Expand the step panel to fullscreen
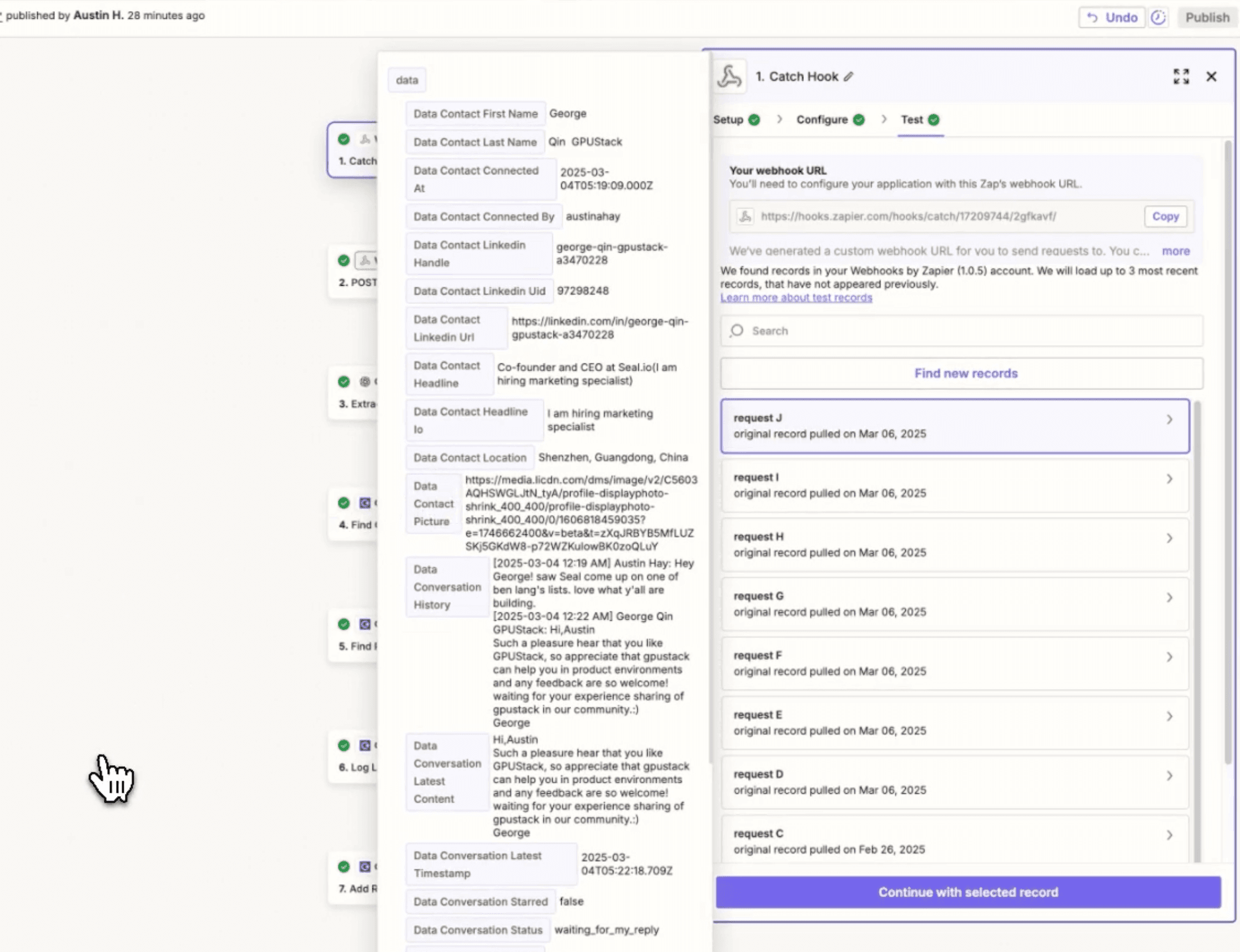The height and width of the screenshot is (952, 1240). [x=1181, y=77]
